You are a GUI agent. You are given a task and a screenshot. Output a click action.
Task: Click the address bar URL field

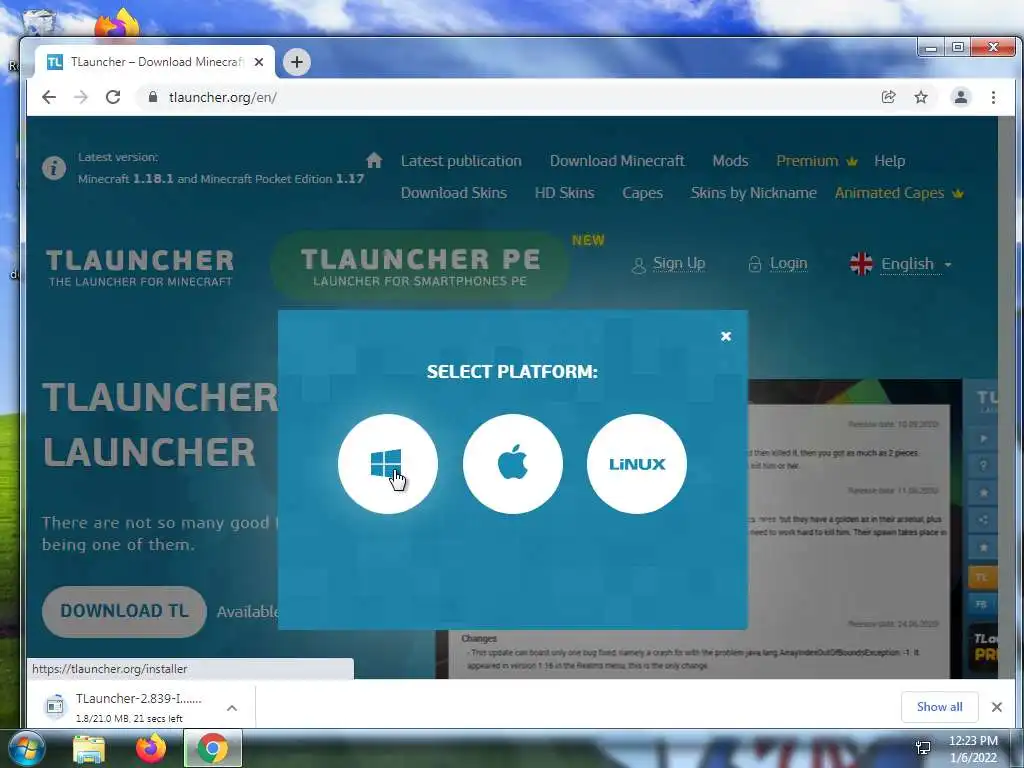(509, 97)
